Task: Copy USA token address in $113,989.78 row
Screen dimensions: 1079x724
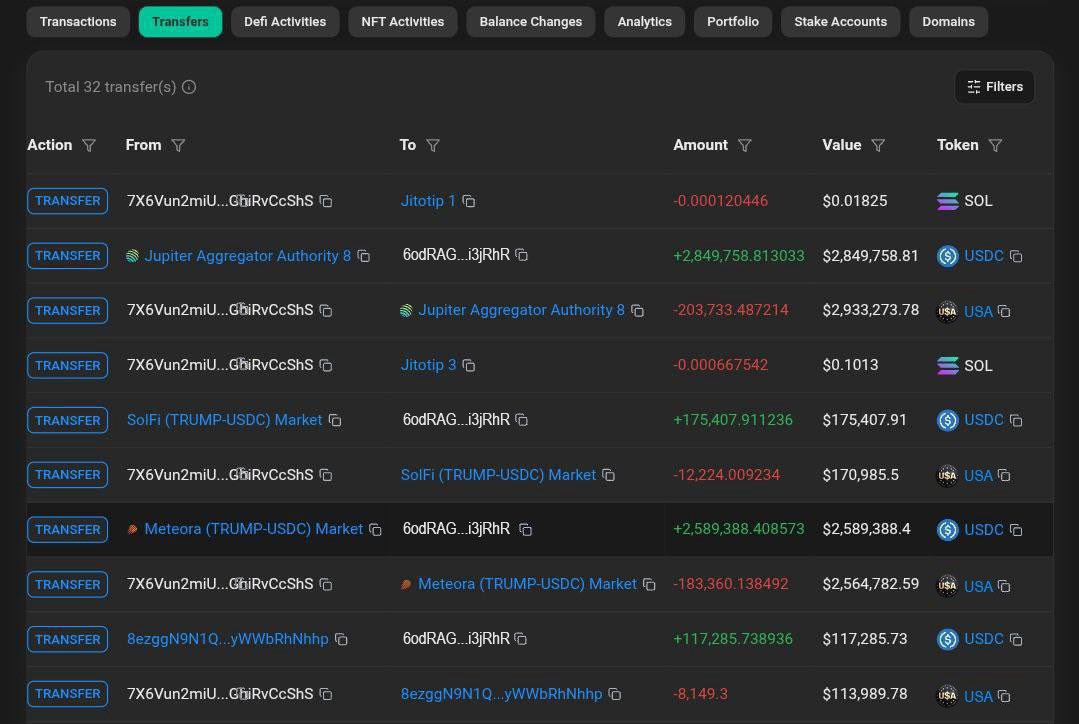Action: tap(1004, 696)
